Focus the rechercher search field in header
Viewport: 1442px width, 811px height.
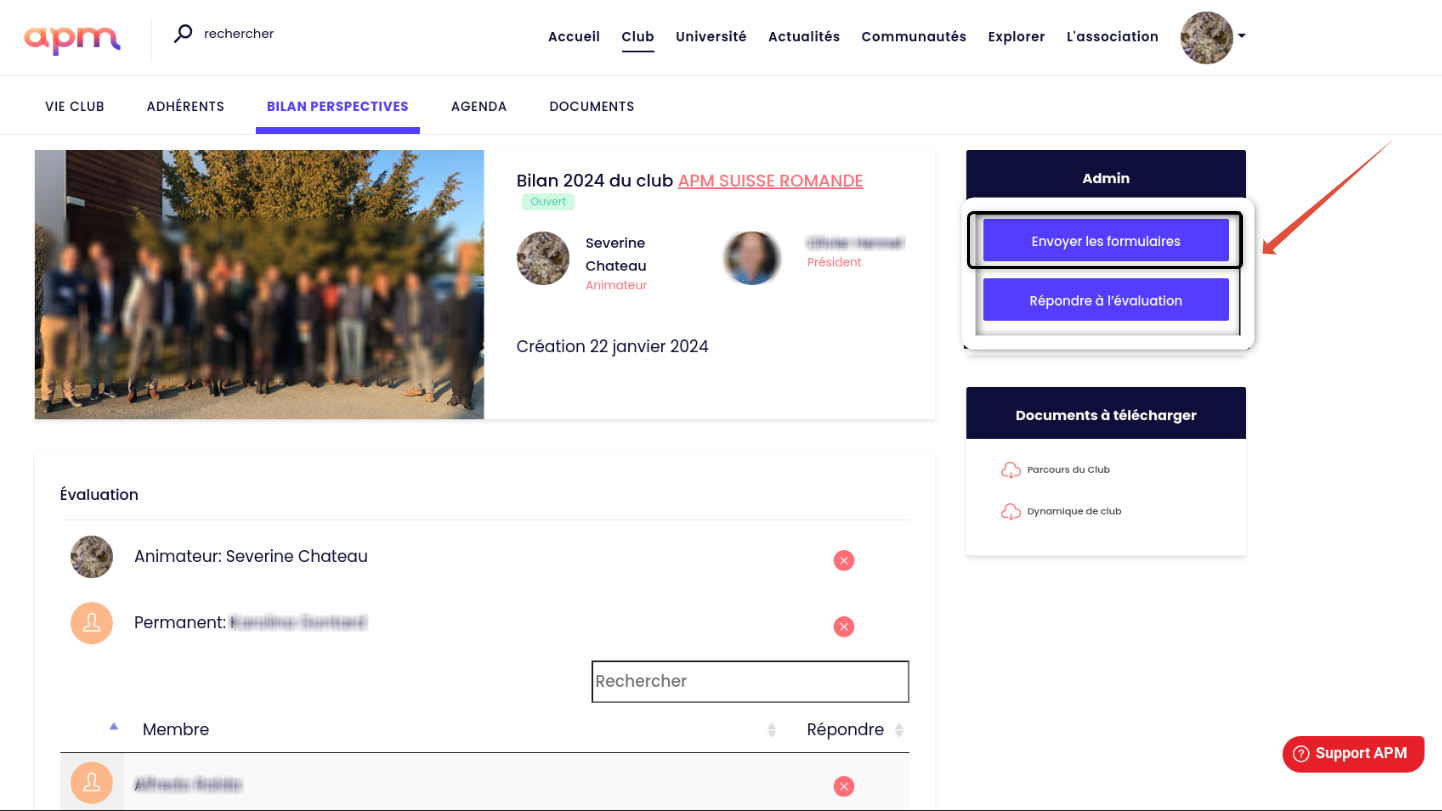pyautogui.click(x=239, y=34)
